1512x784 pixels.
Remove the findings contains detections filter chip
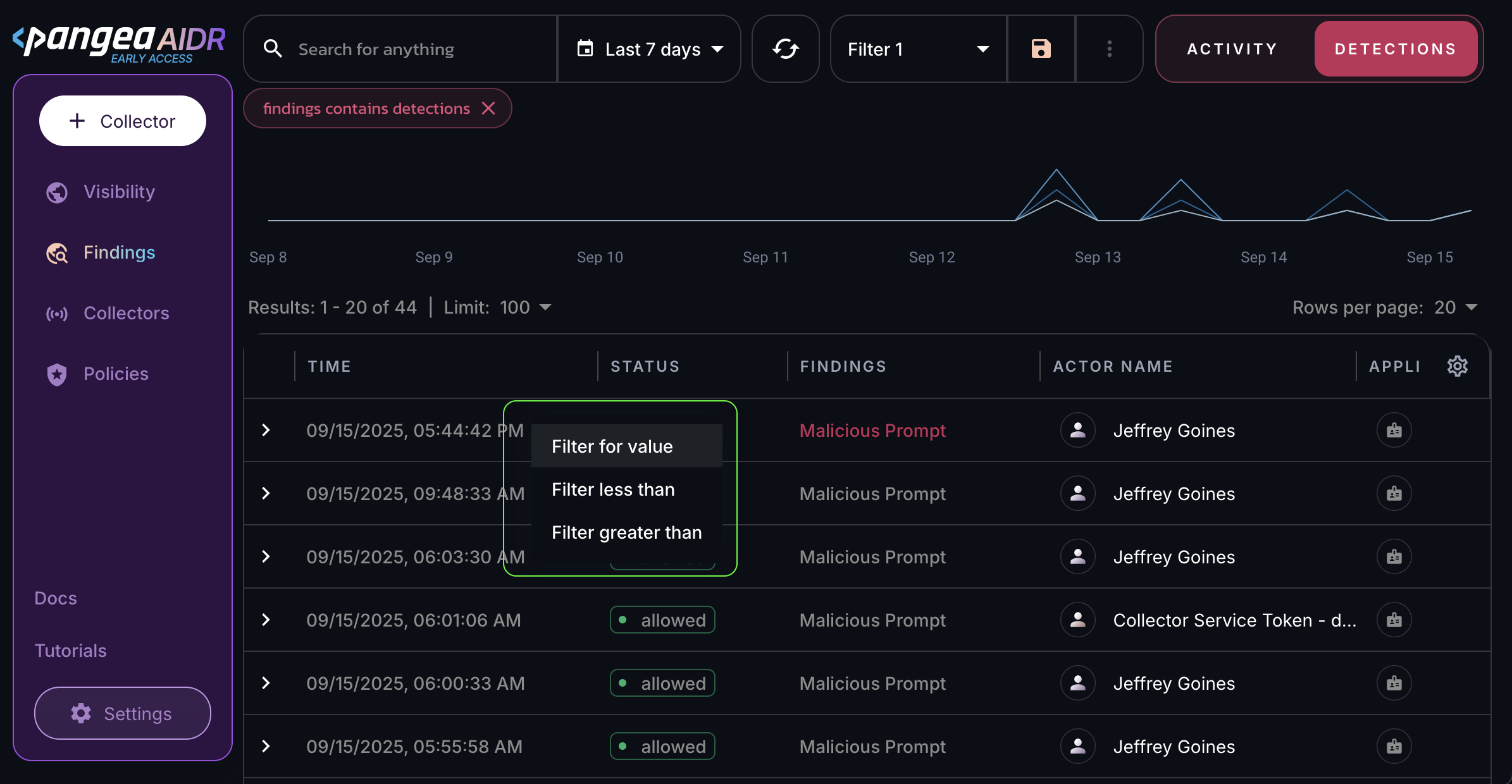[488, 108]
